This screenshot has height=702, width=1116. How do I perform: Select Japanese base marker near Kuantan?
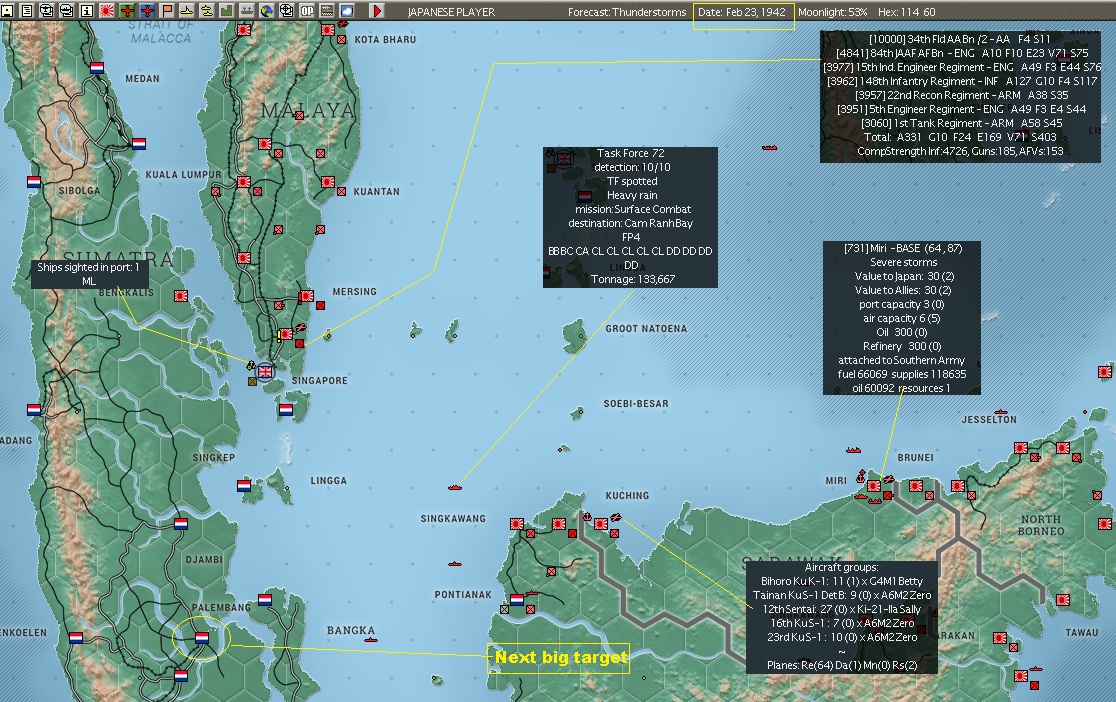[327, 182]
